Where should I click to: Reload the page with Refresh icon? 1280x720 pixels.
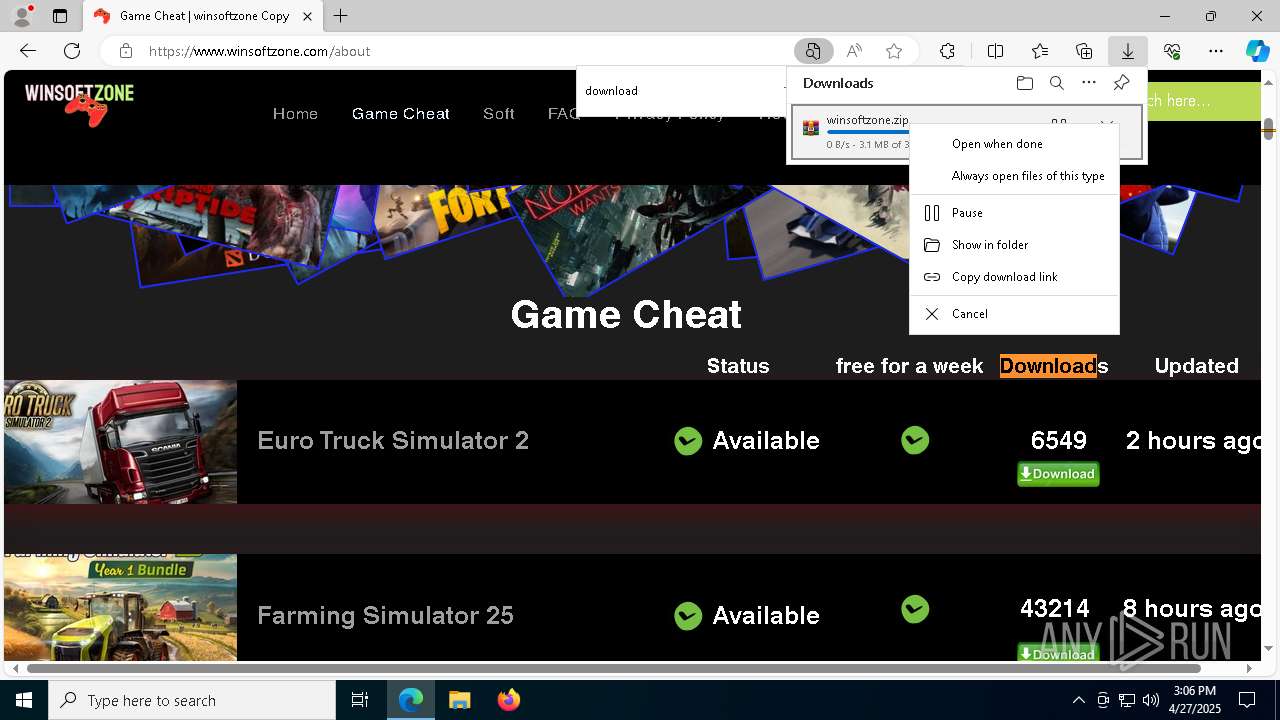(72, 51)
